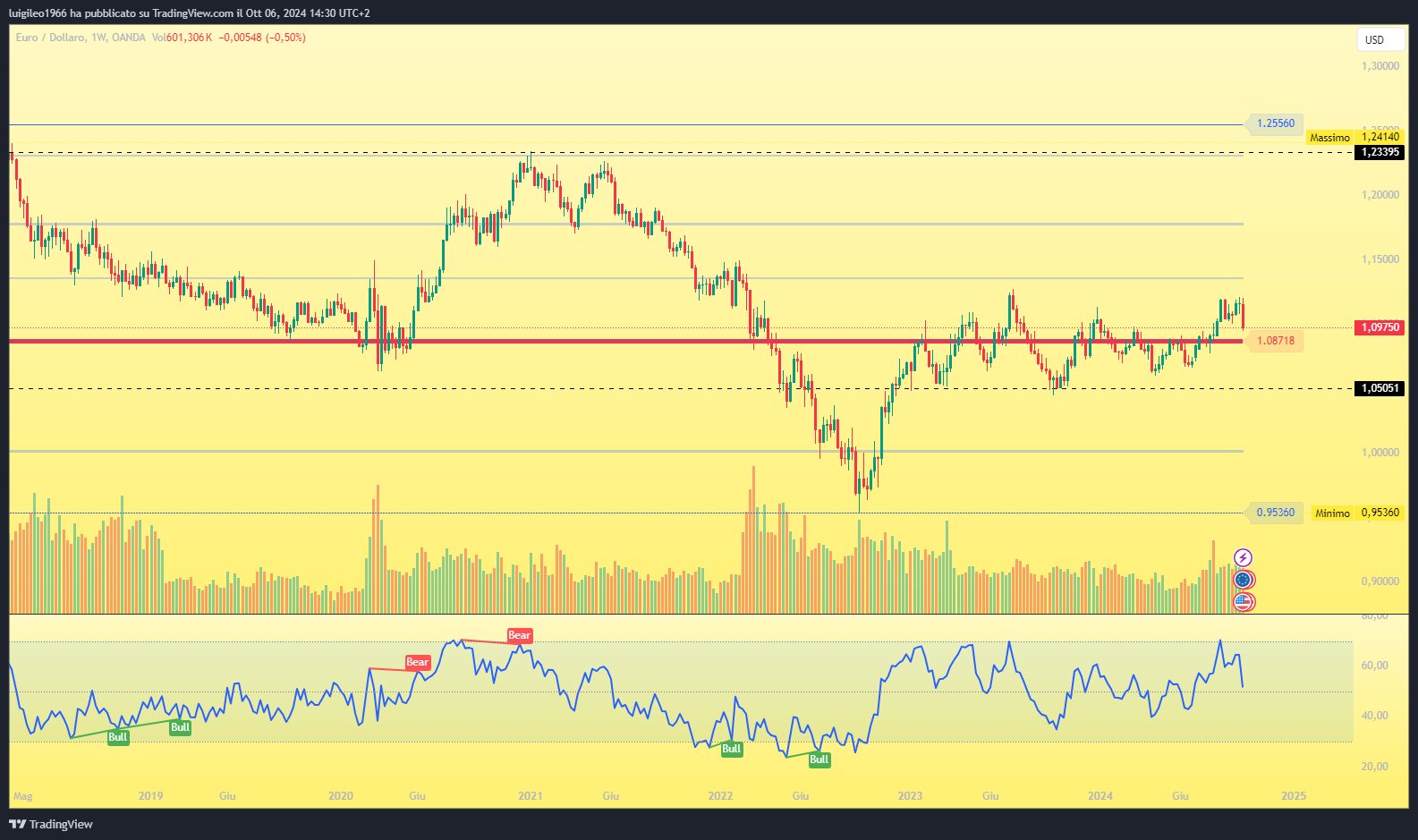Select the Vol 601,306K volume legend
This screenshot has height=840, width=1418.
pos(182,38)
